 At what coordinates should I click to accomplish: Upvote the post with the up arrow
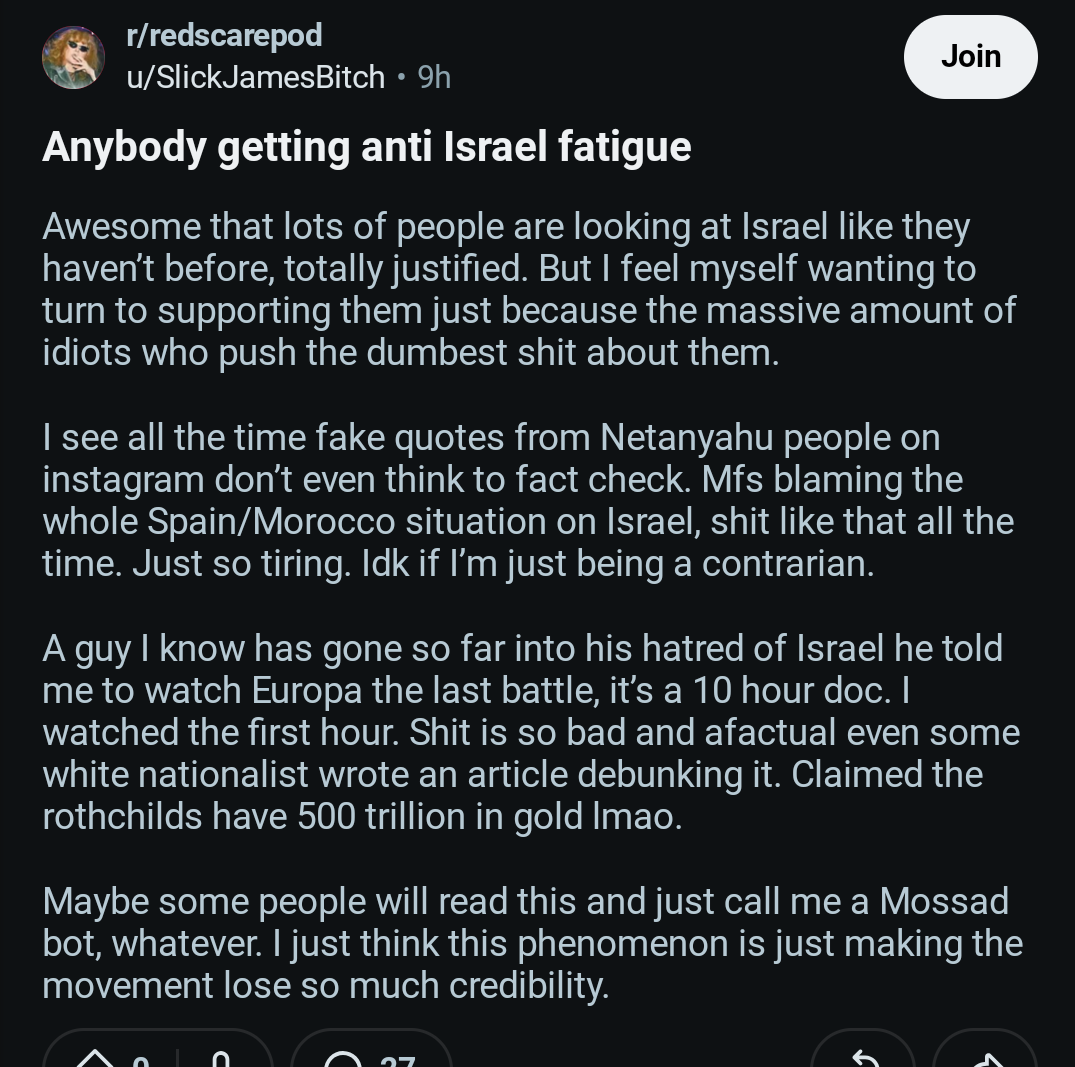click(x=95, y=1059)
